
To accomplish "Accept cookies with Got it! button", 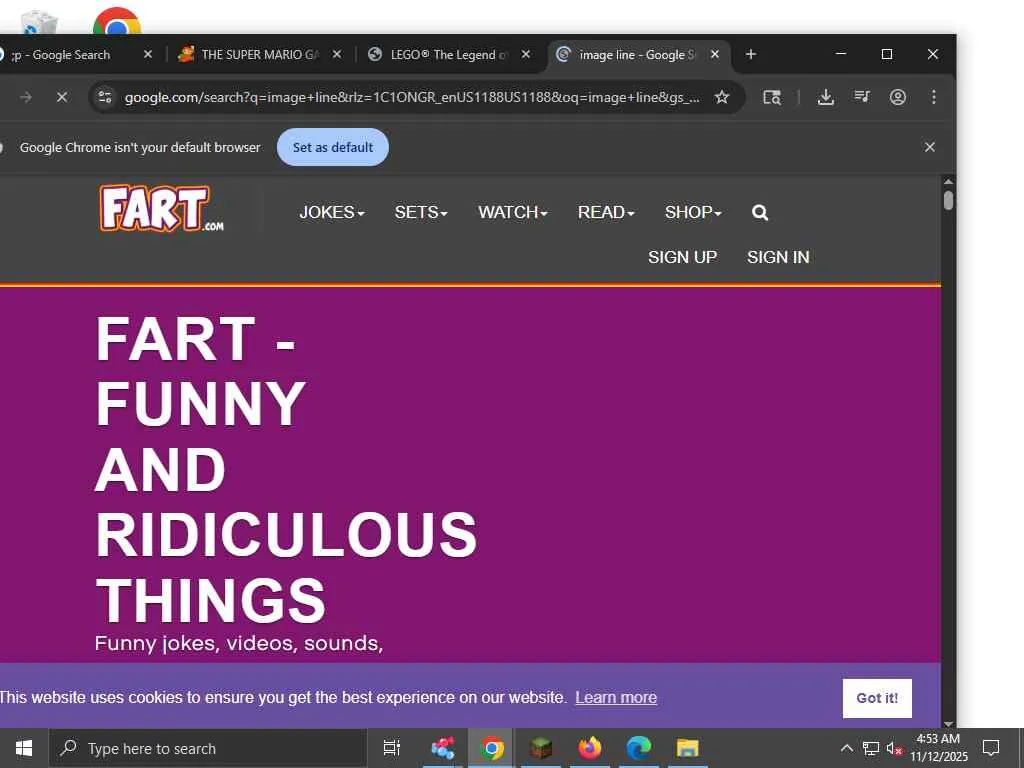I will [x=877, y=697].
